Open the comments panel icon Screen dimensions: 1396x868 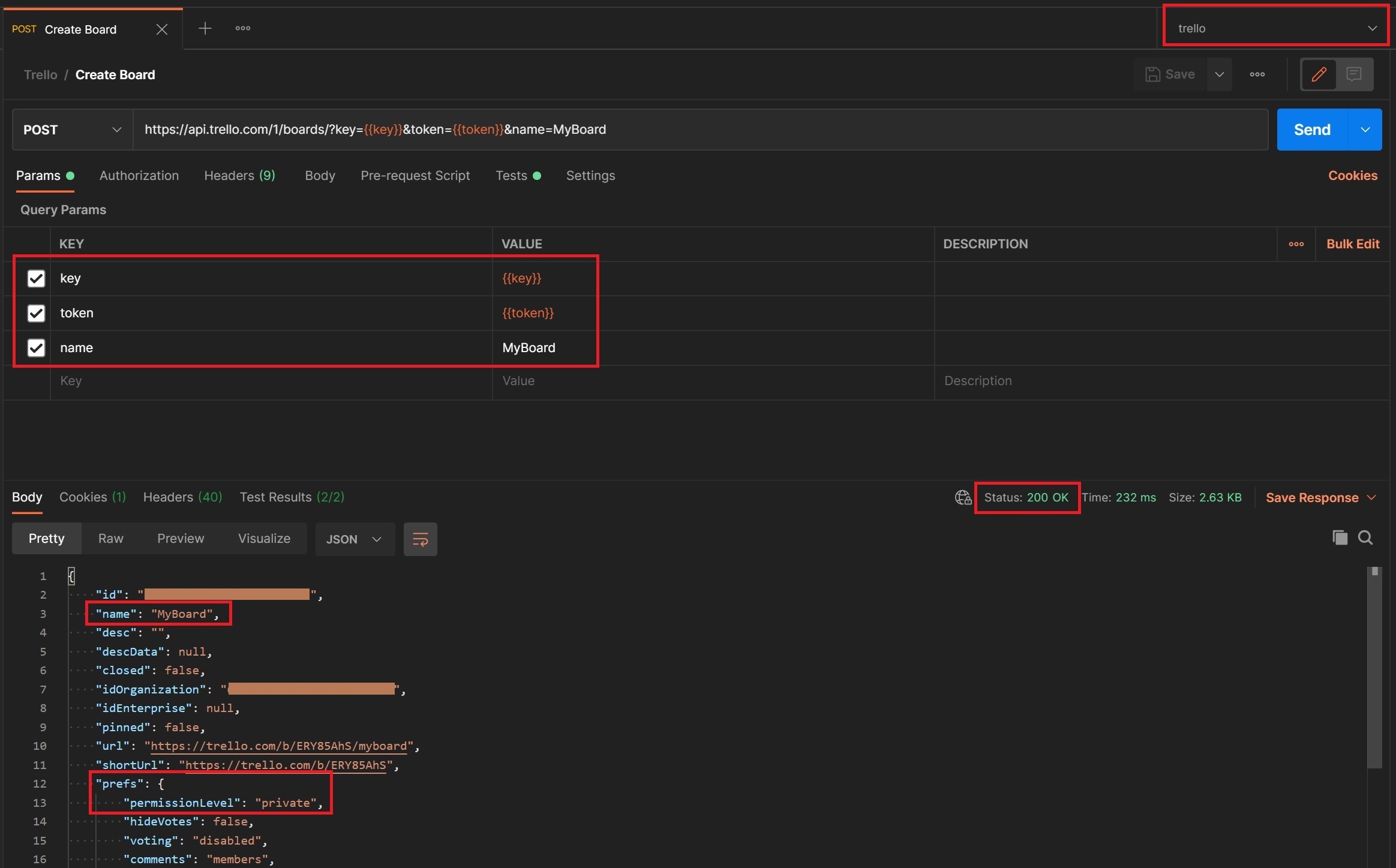click(x=1354, y=74)
